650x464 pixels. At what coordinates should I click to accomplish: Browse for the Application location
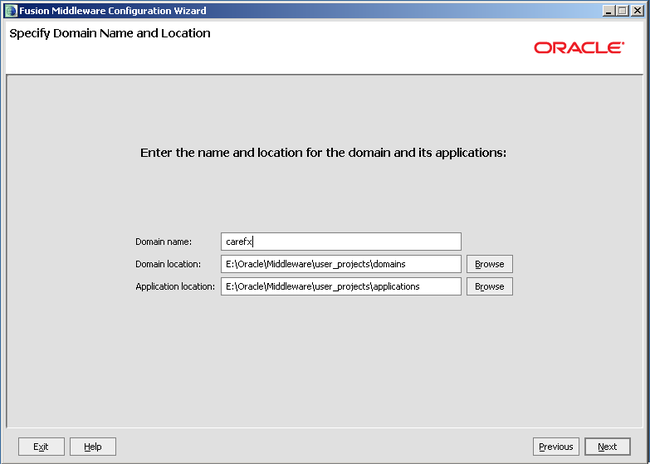pyautogui.click(x=489, y=287)
